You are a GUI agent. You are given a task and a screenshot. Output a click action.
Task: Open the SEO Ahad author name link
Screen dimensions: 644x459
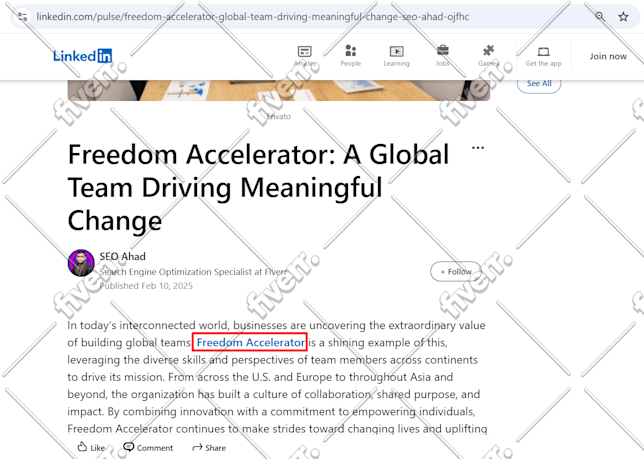pos(122,256)
